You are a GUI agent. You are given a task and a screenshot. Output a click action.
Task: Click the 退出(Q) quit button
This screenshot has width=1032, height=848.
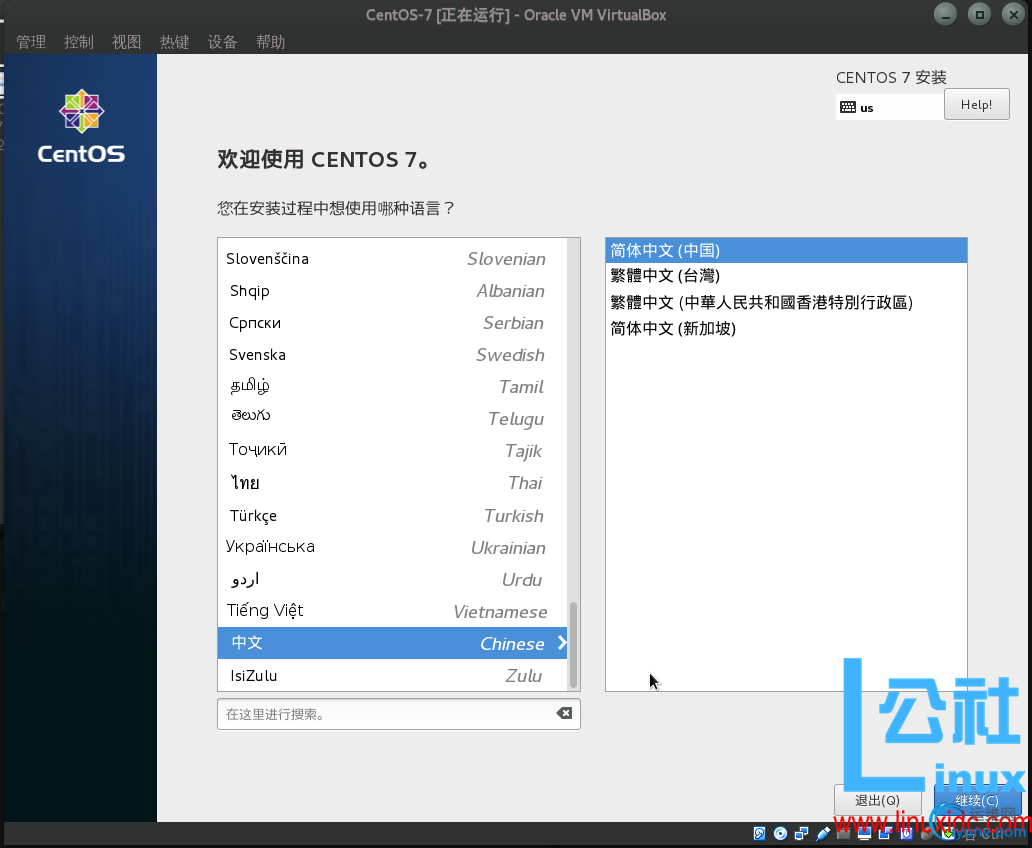877,801
